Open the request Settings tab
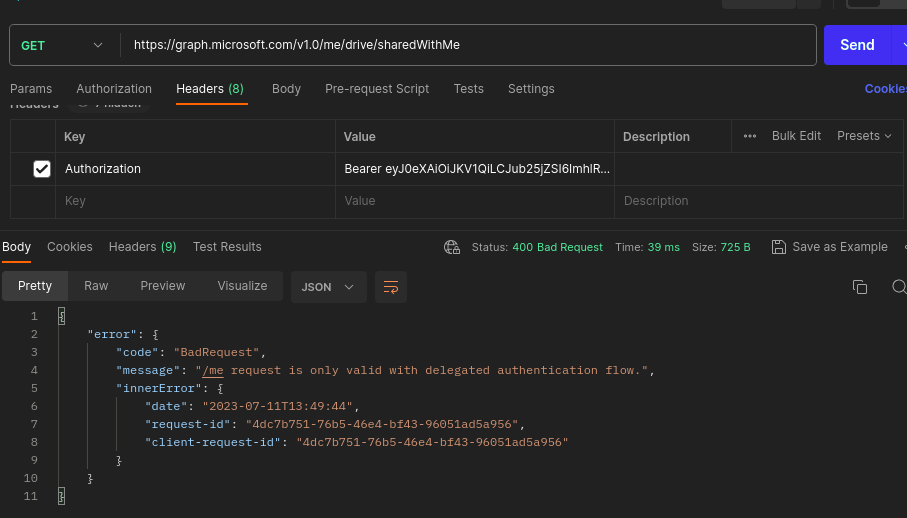This screenshot has height=518, width=907. (531, 89)
